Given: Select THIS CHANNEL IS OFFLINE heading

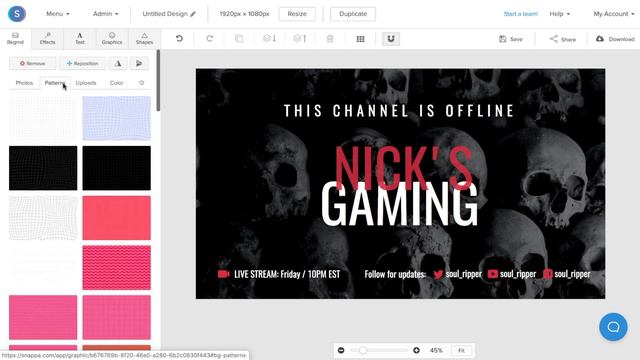Looking at the screenshot, I should [x=399, y=111].
